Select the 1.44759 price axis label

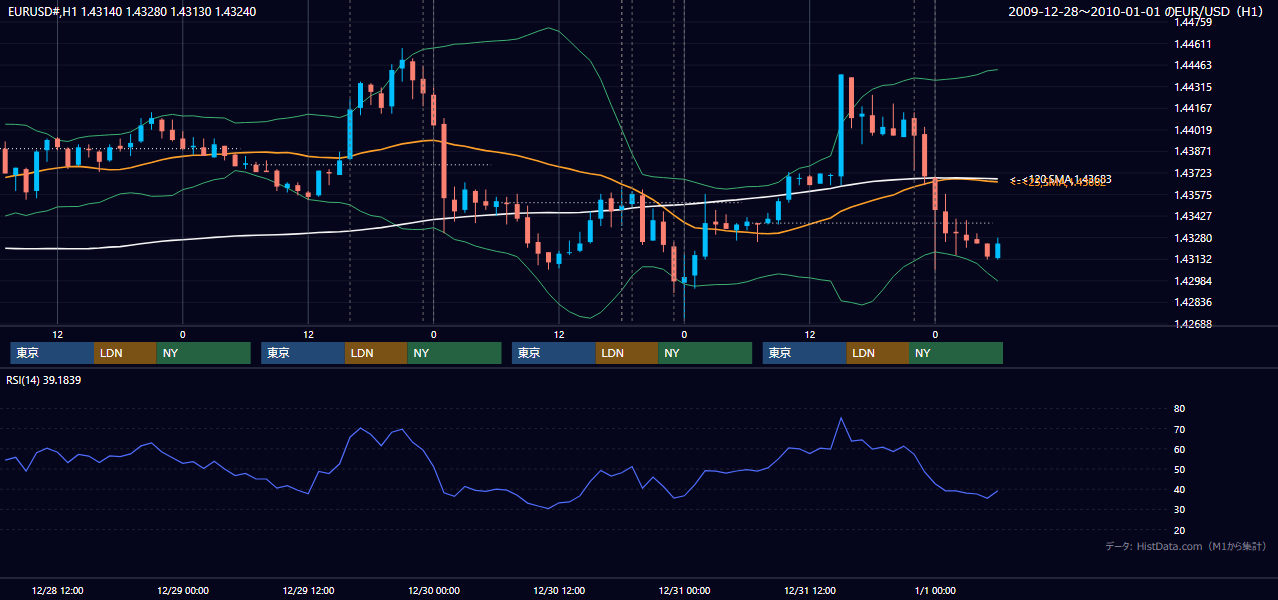tap(1193, 23)
